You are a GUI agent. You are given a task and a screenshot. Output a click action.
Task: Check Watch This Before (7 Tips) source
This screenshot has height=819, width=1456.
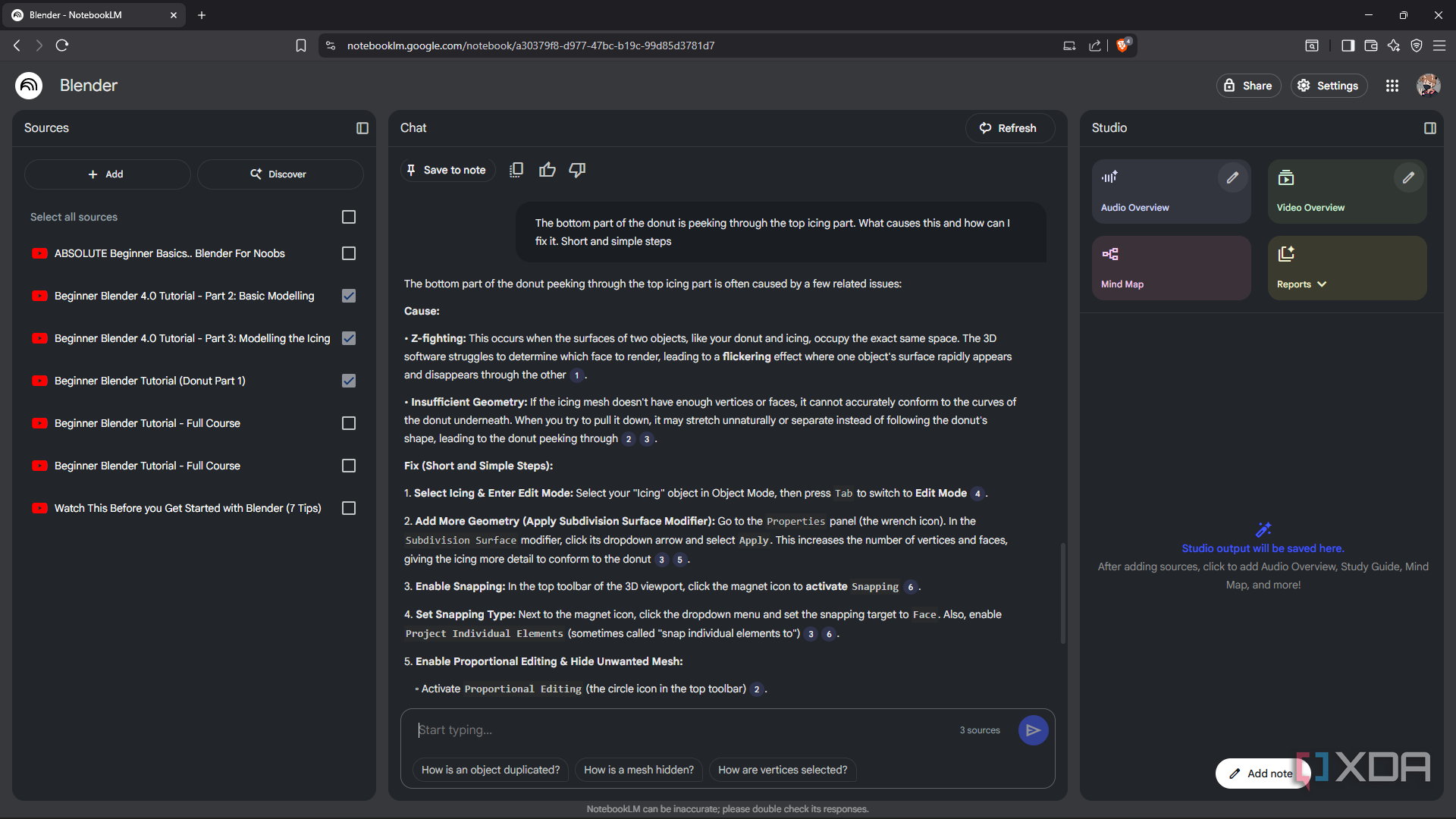(349, 508)
